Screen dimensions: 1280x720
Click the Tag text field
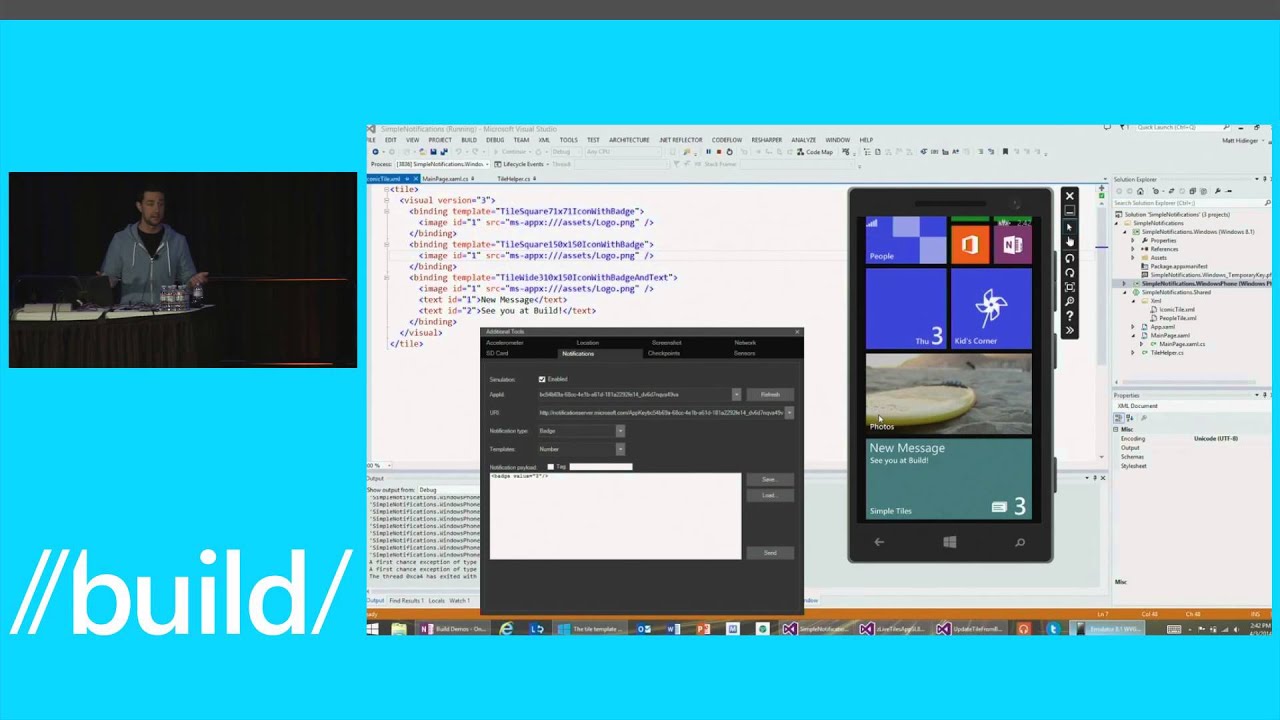pos(600,467)
